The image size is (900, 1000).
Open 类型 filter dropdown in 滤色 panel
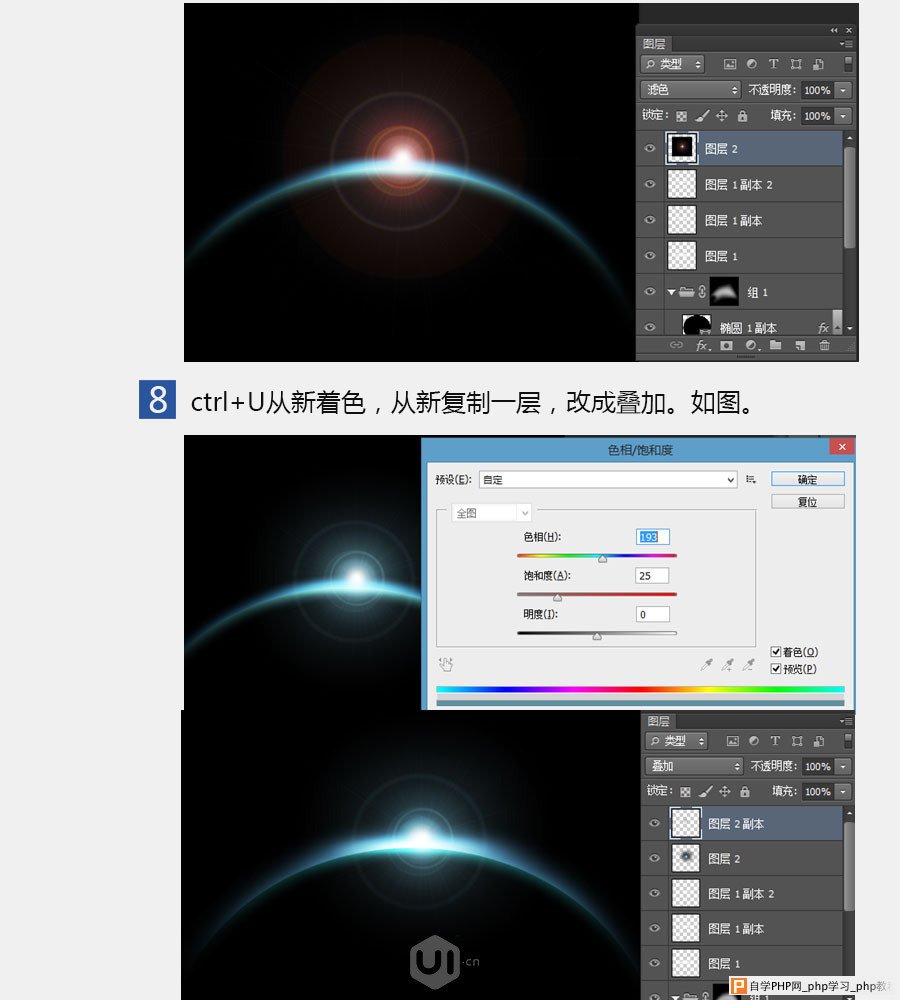pyautogui.click(x=672, y=64)
